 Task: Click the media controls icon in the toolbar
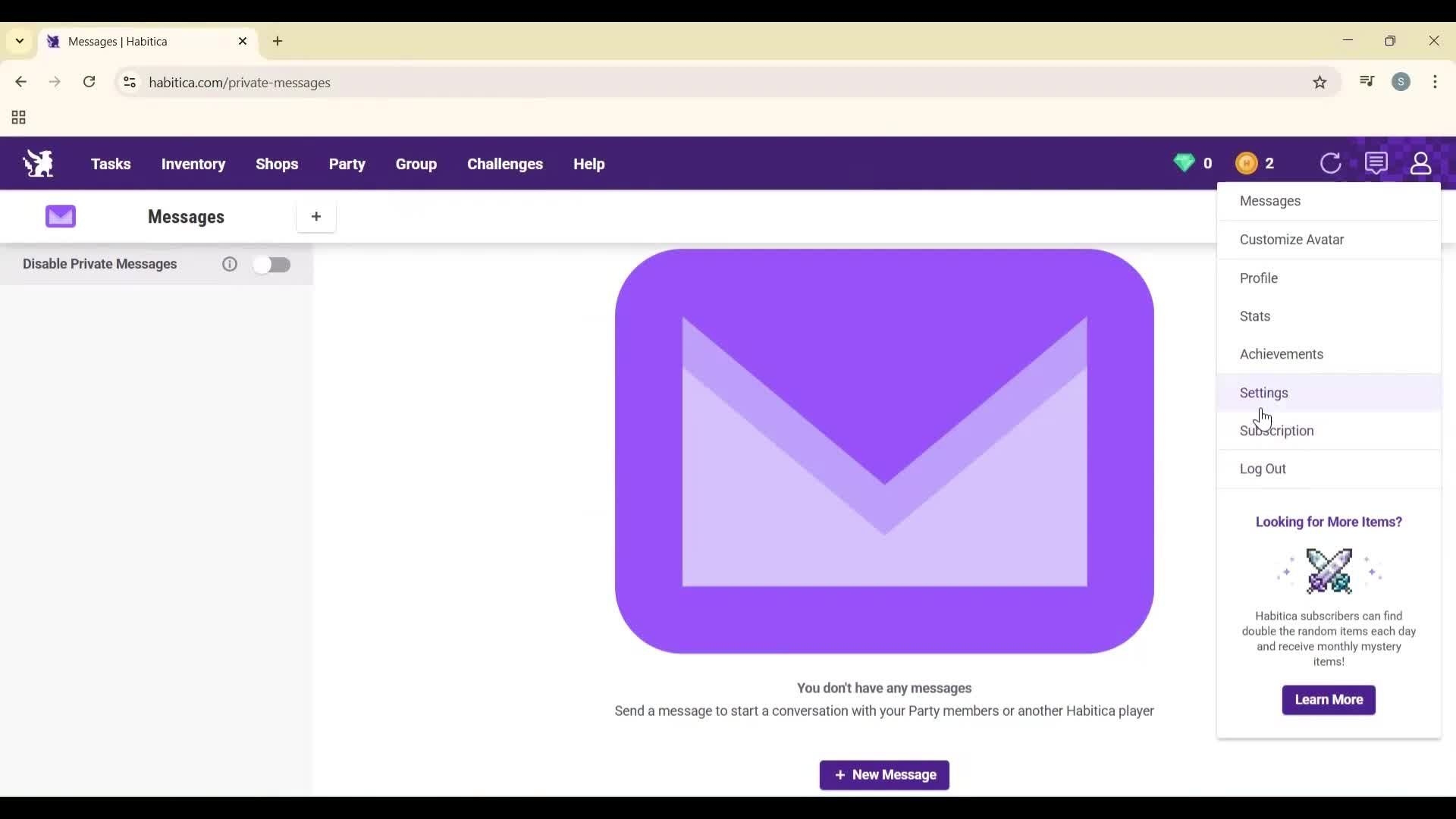[1367, 82]
